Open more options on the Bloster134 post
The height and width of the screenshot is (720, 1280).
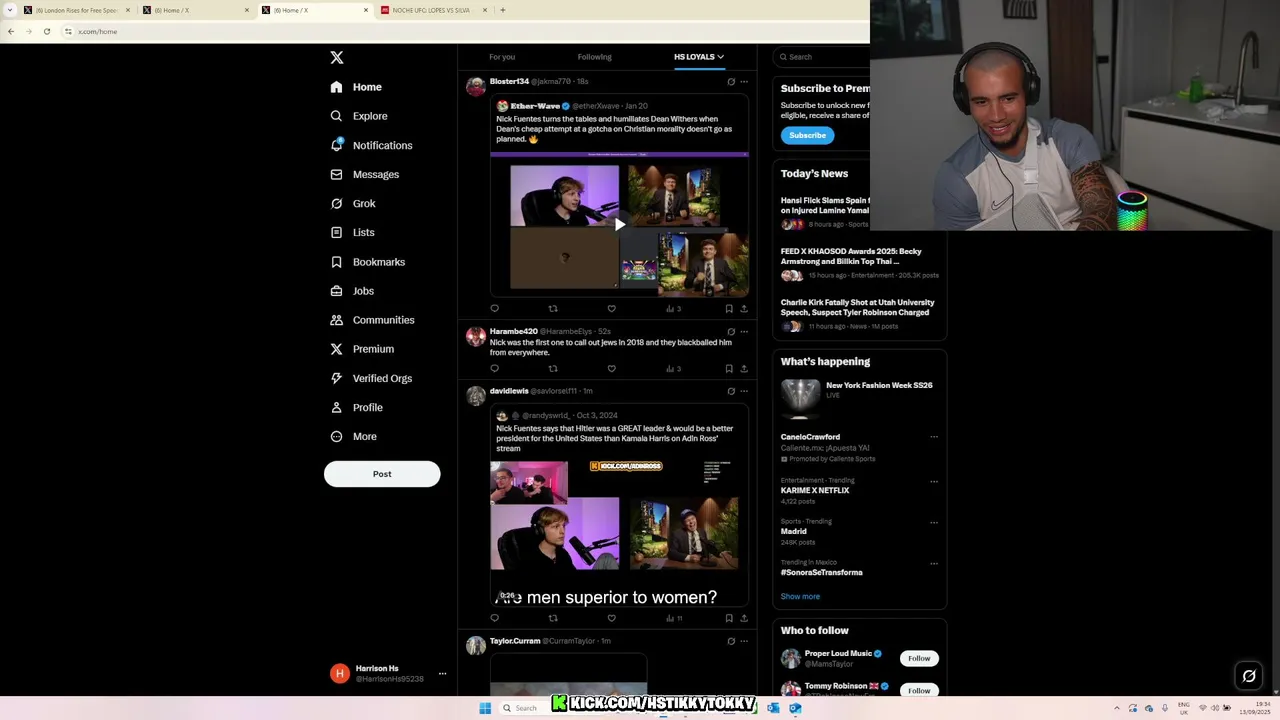click(744, 81)
